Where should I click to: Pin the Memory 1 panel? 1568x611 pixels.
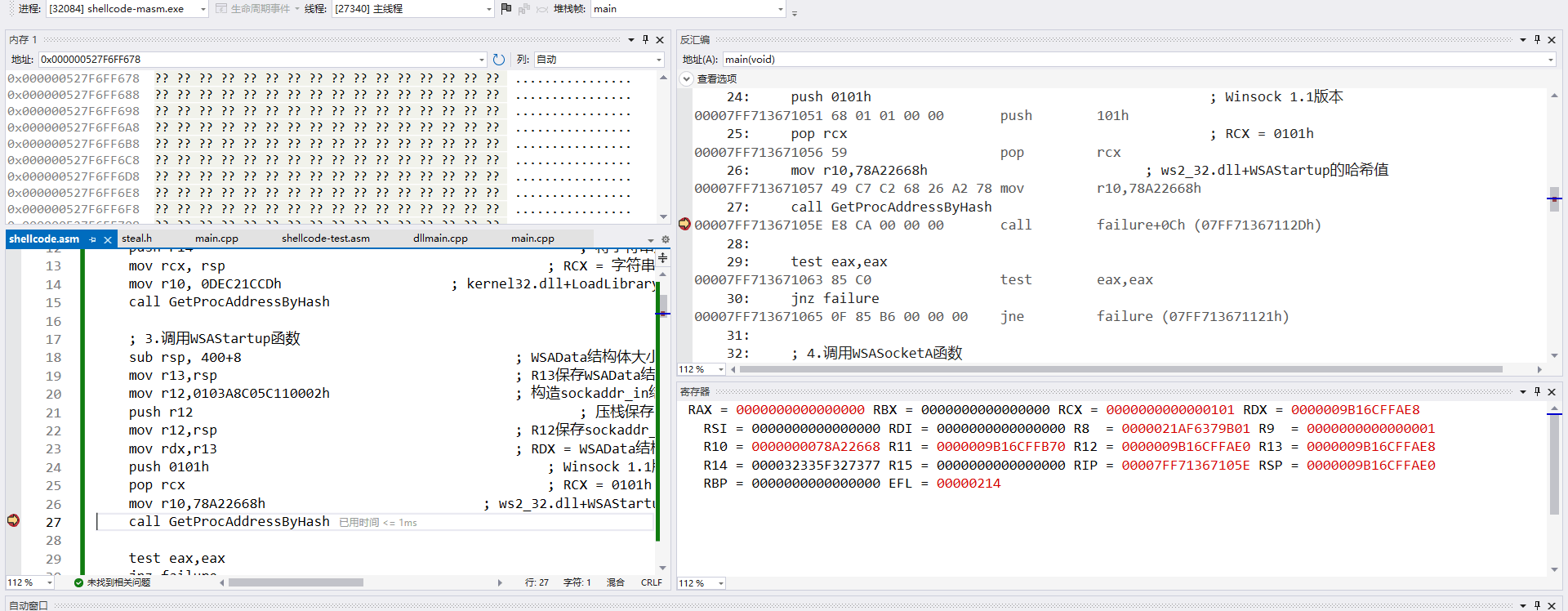pos(645,39)
